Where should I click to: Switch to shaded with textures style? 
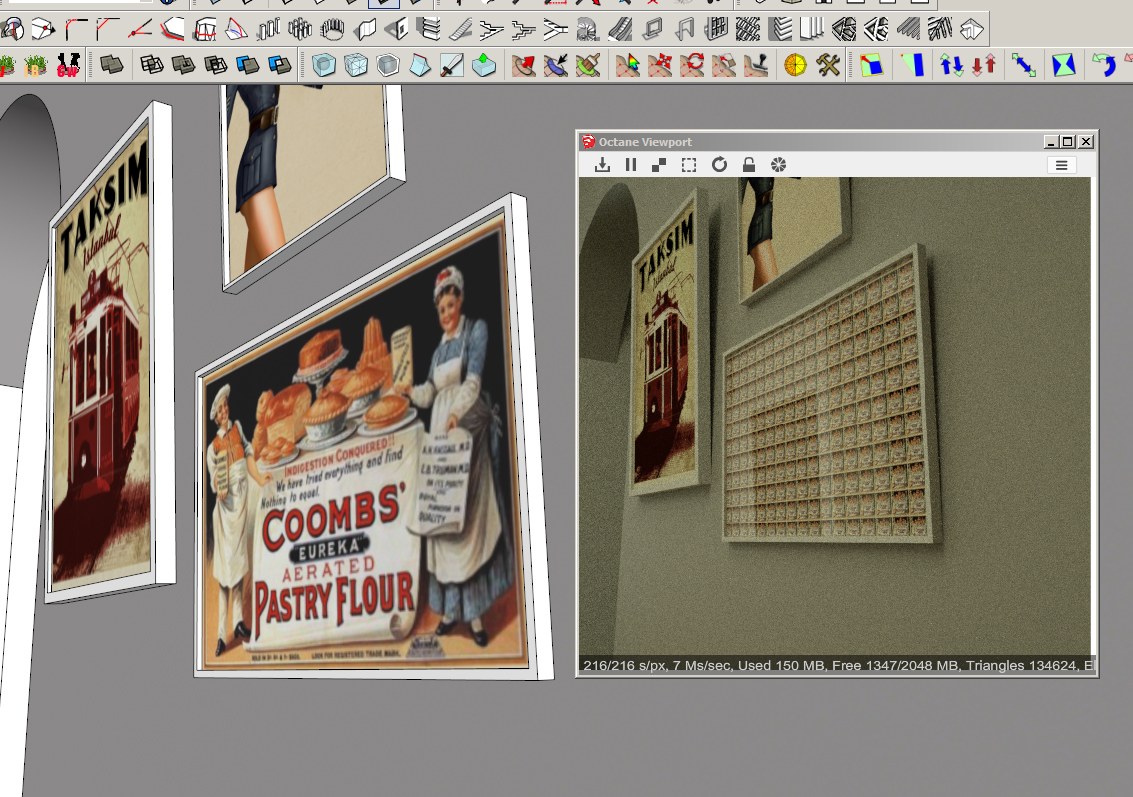pyautogui.click(x=279, y=65)
